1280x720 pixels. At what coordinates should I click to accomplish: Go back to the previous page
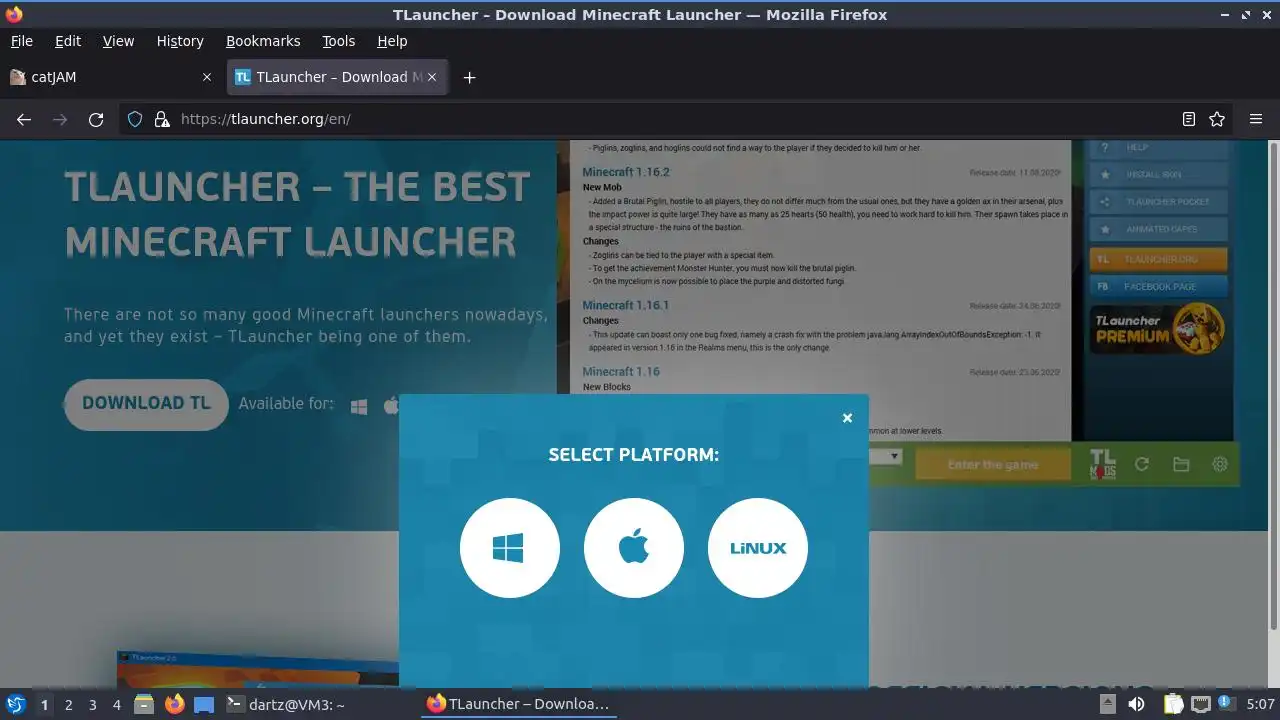click(24, 119)
